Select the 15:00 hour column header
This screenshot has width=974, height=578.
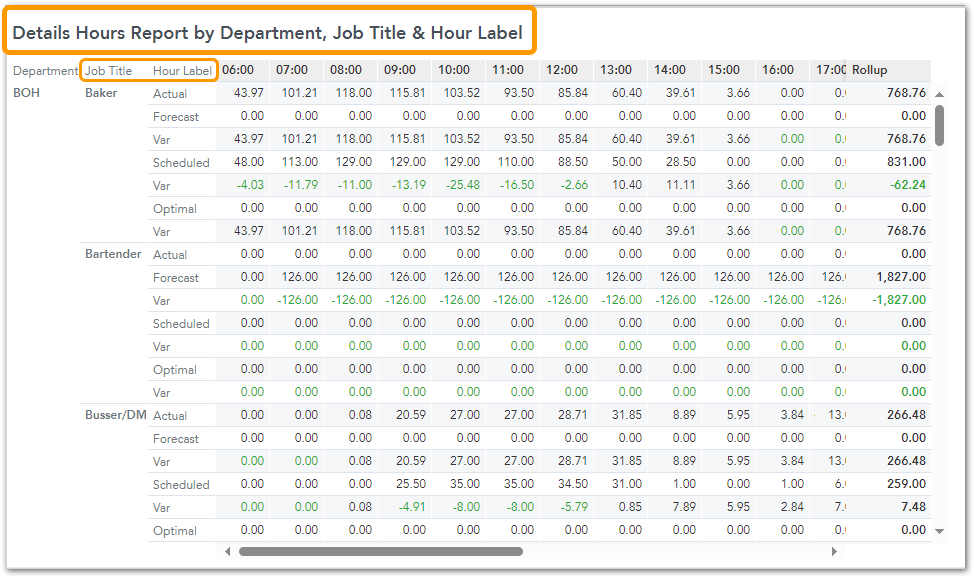724,70
